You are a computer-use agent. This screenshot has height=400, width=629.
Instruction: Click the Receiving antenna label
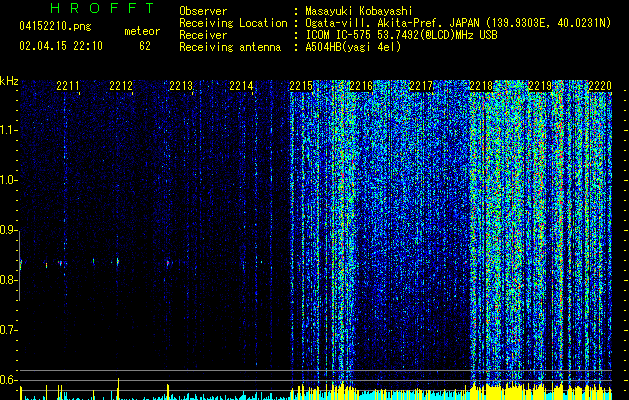[230, 47]
